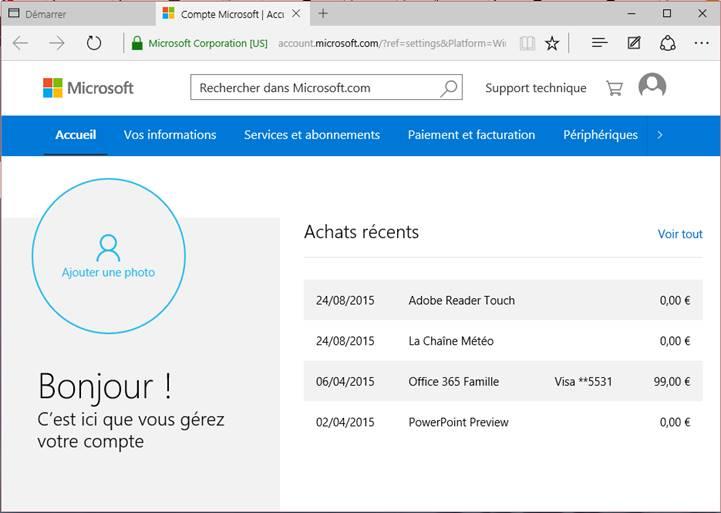Add page to favorites with star icon
The image size is (721, 513).
[552, 44]
